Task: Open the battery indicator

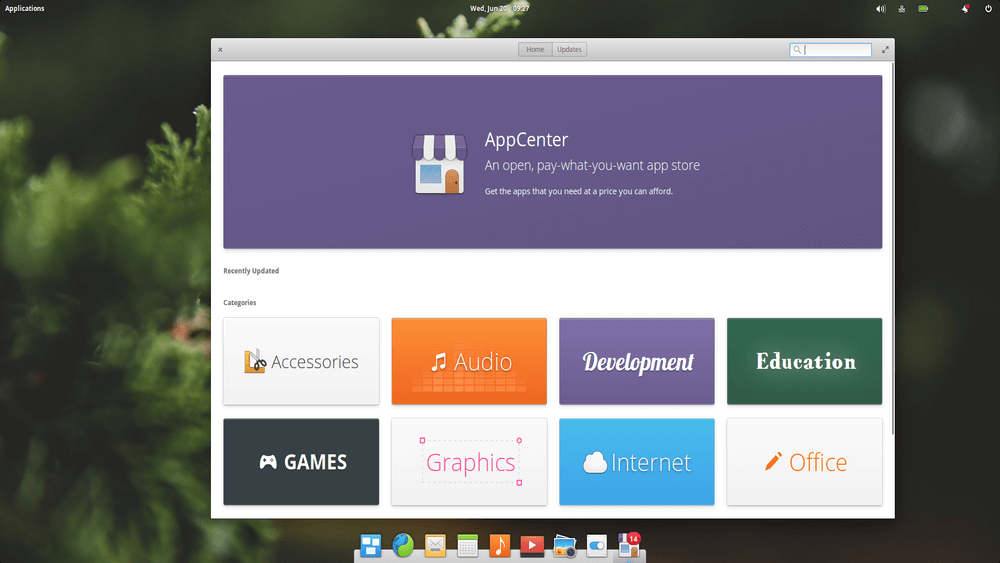Action: (x=924, y=8)
